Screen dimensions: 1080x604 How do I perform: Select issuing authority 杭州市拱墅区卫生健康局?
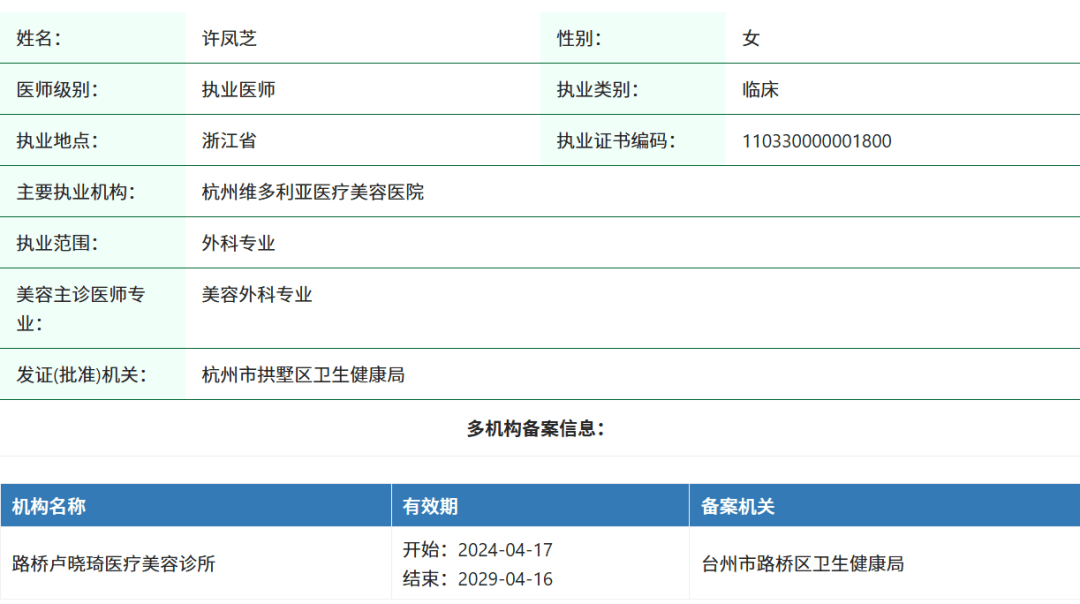point(303,375)
